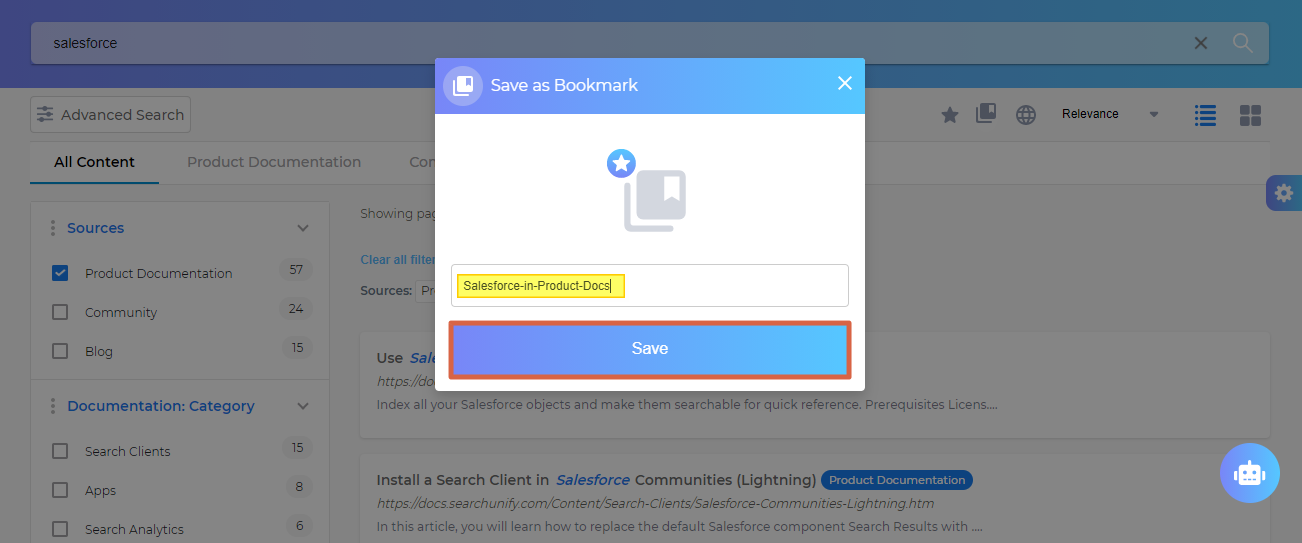The image size is (1302, 543).
Task: Collapse the Documentation: Category section
Action: [303, 406]
